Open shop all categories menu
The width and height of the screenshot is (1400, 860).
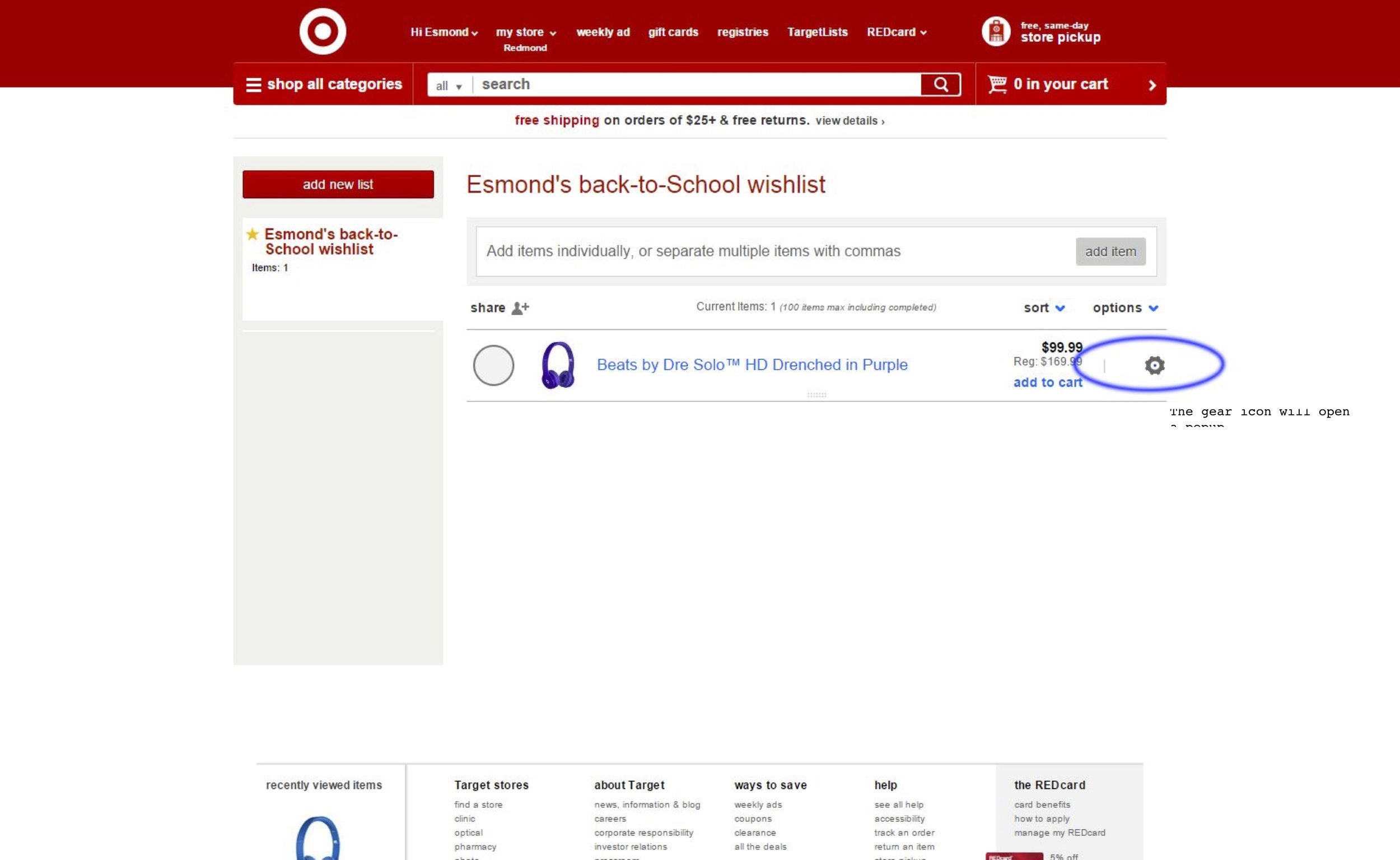[x=324, y=84]
